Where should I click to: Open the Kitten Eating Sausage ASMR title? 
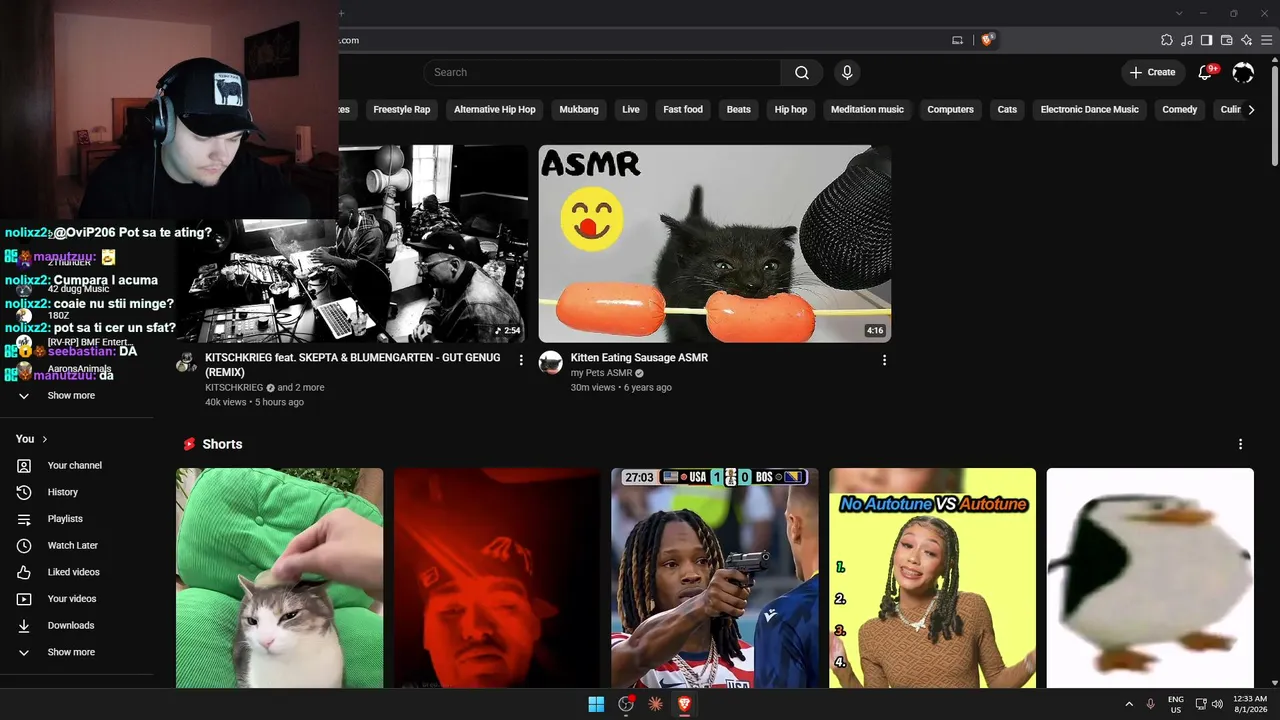pos(639,358)
